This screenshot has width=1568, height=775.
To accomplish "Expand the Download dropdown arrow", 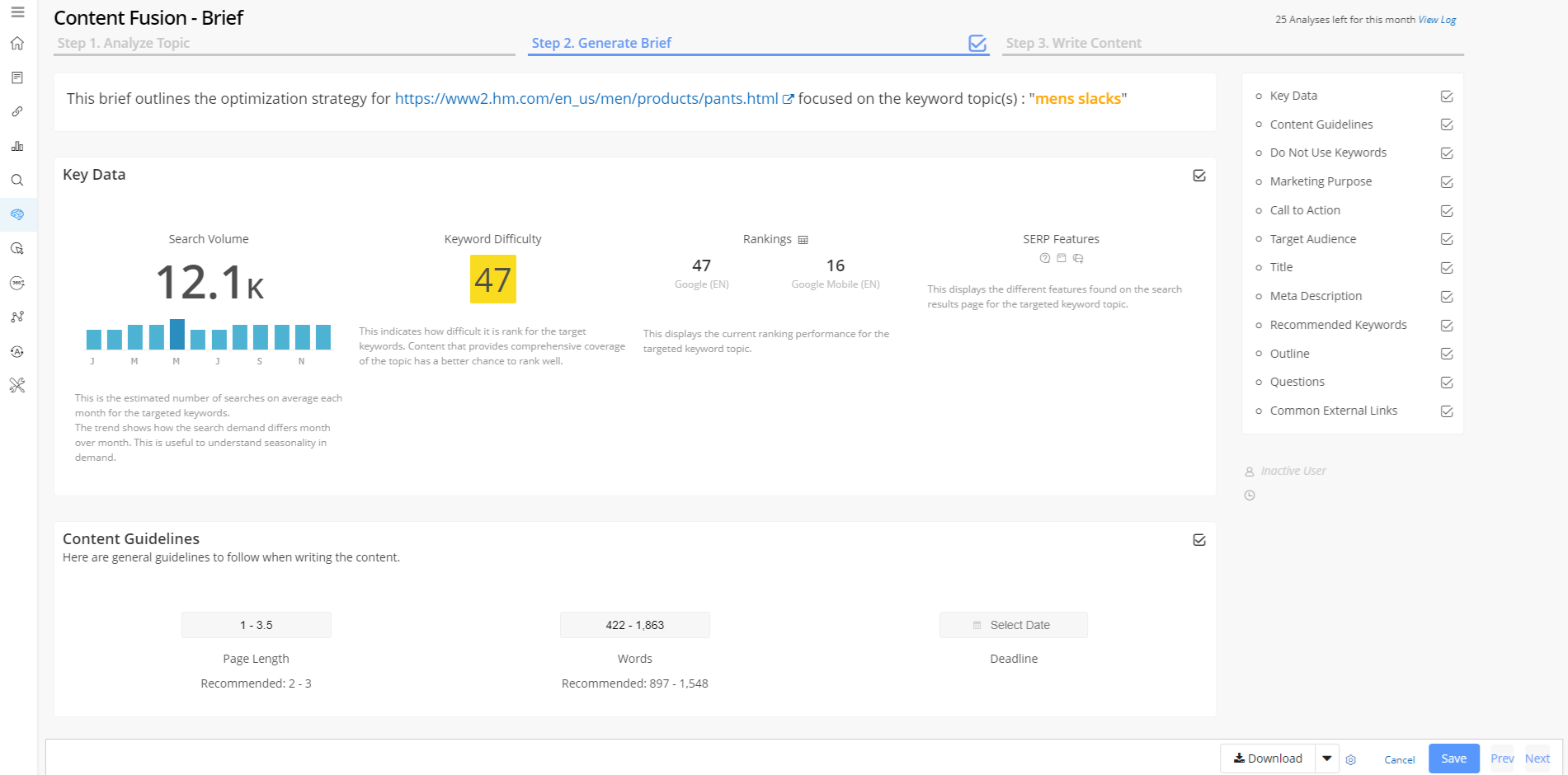I will click(x=1326, y=759).
